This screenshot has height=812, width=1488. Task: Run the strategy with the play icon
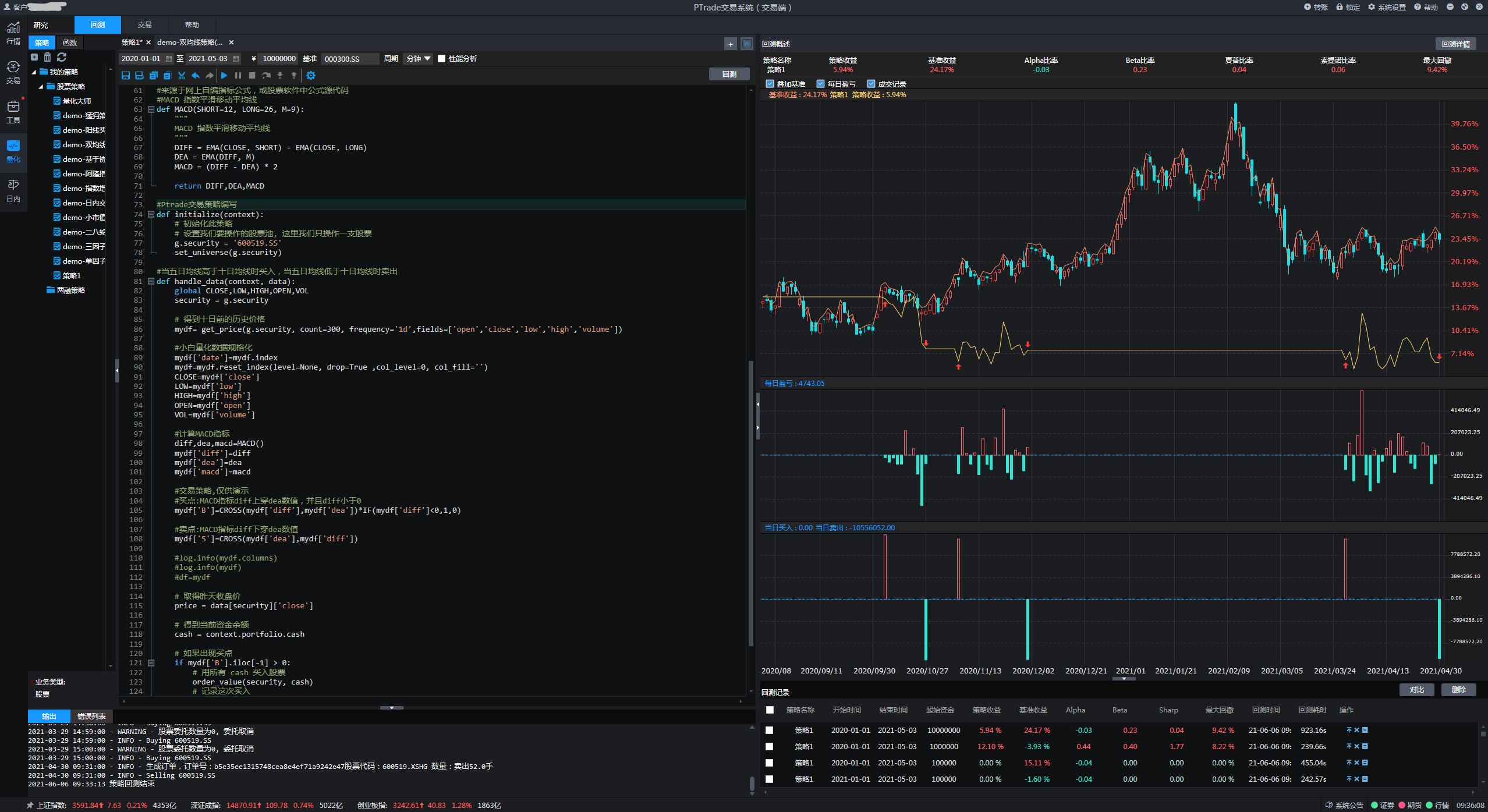click(x=224, y=76)
